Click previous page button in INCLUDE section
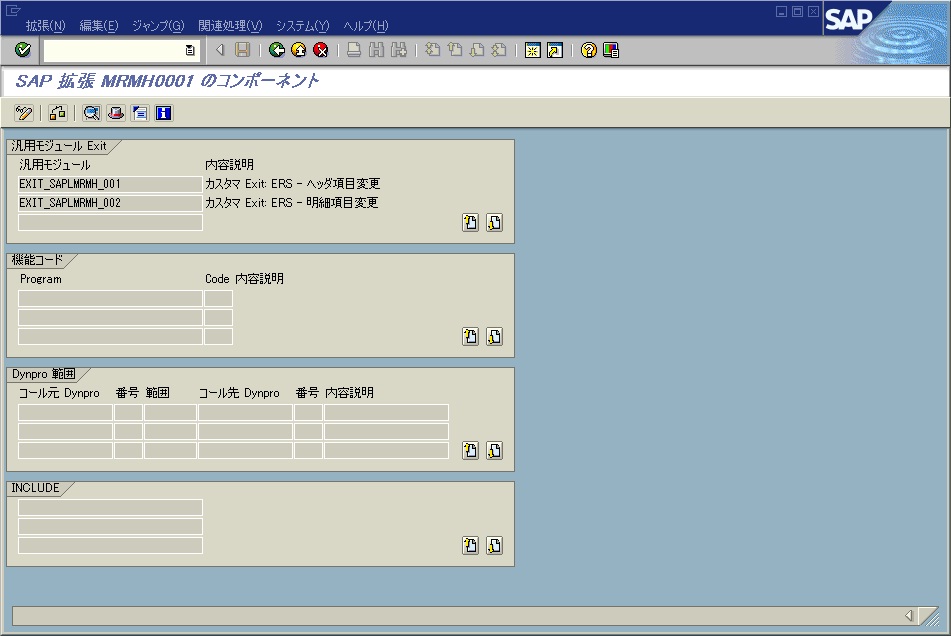The image size is (951, 636). (470, 545)
